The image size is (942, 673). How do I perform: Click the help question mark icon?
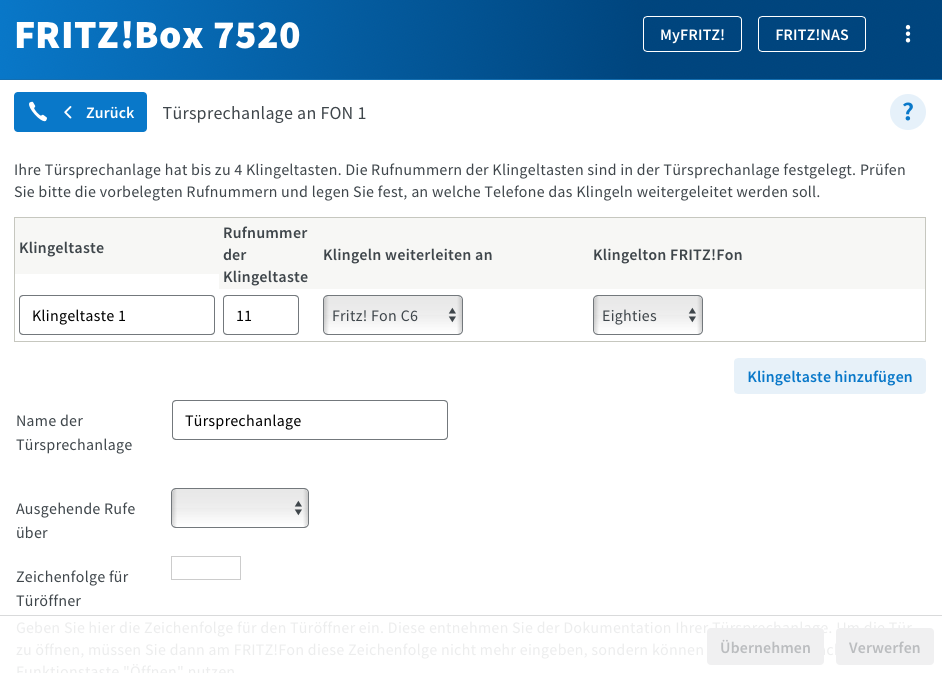(x=908, y=111)
